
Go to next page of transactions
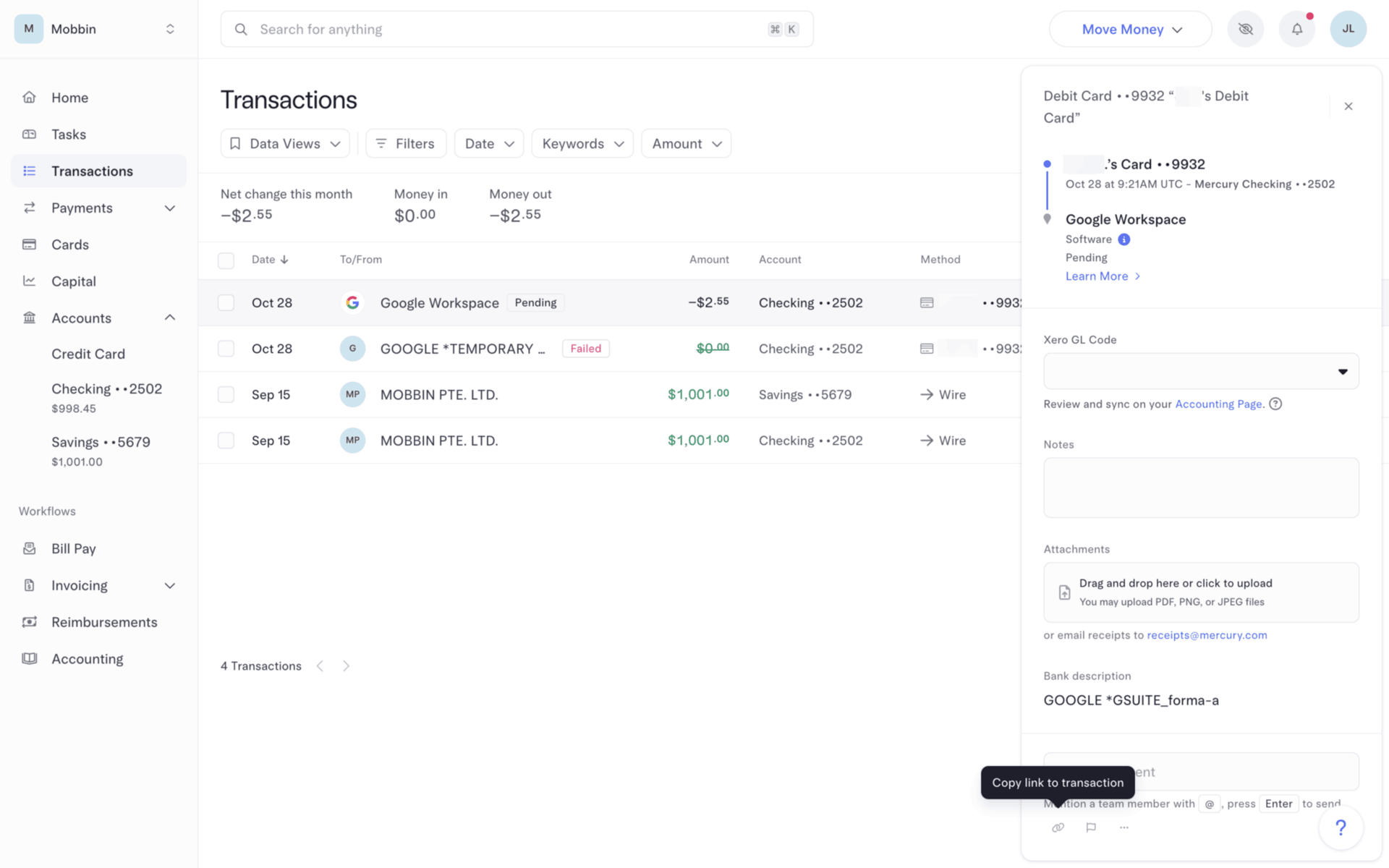(346, 666)
